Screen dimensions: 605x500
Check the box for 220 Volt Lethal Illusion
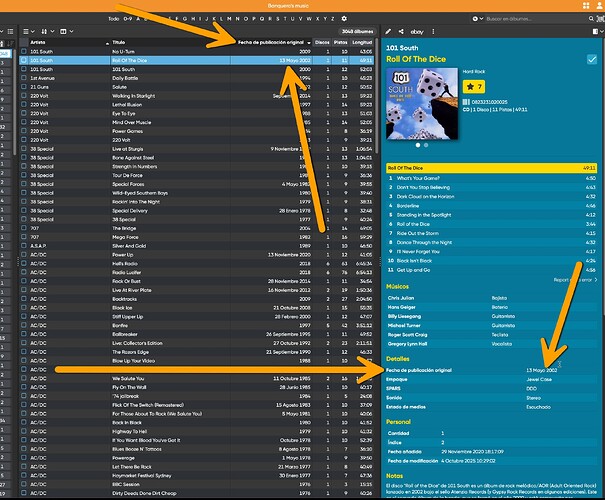pos(24,105)
